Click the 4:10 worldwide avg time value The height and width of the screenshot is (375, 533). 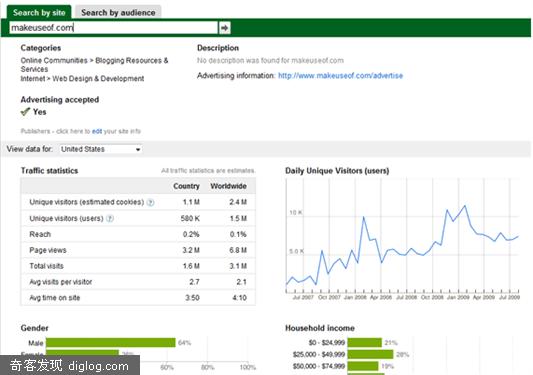(240, 298)
